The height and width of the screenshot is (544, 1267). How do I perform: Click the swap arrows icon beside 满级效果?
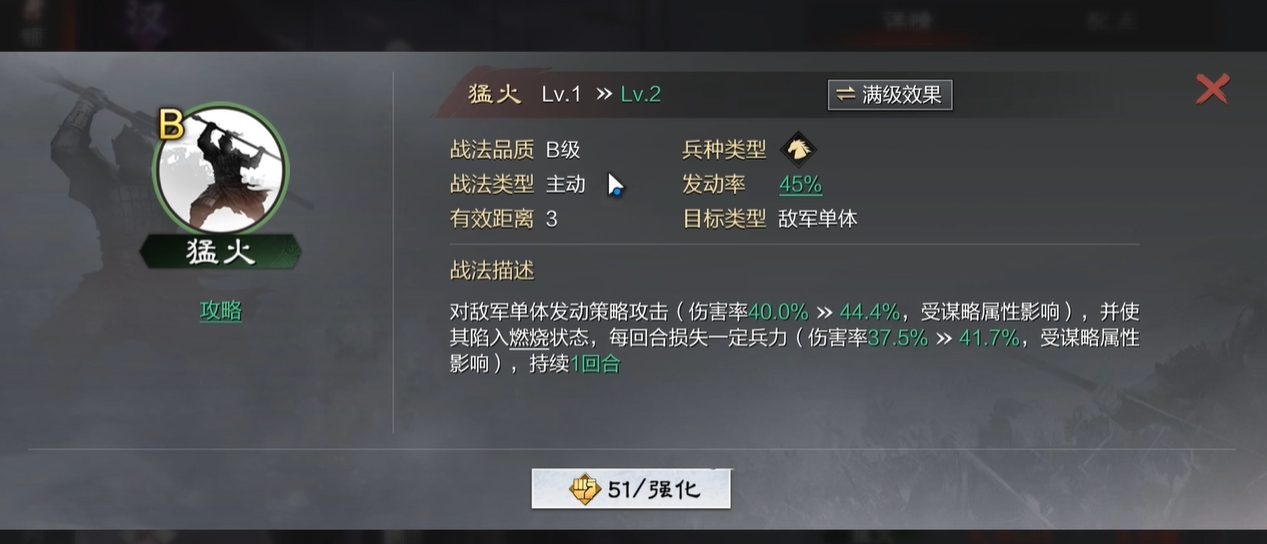[845, 95]
